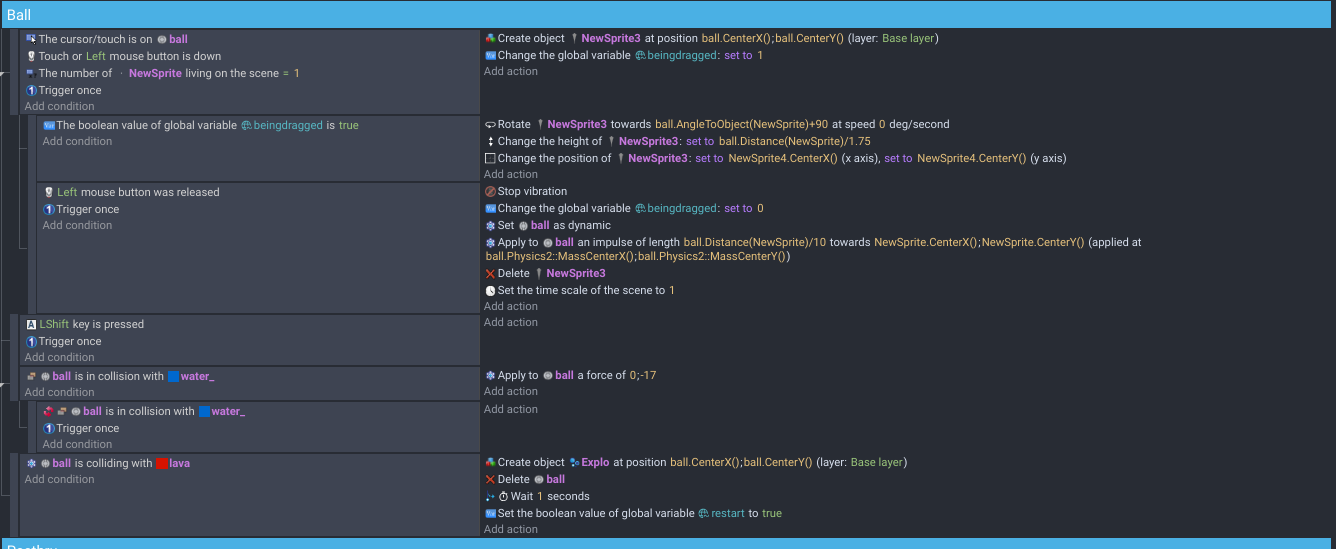Viewport: 1336px width, 549px height.
Task: Select the 'Ball' event group header
Action: [668, 14]
